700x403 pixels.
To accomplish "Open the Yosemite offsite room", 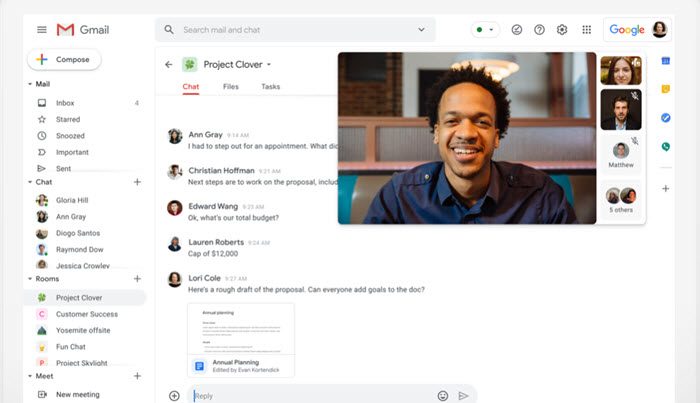I will tap(85, 330).
